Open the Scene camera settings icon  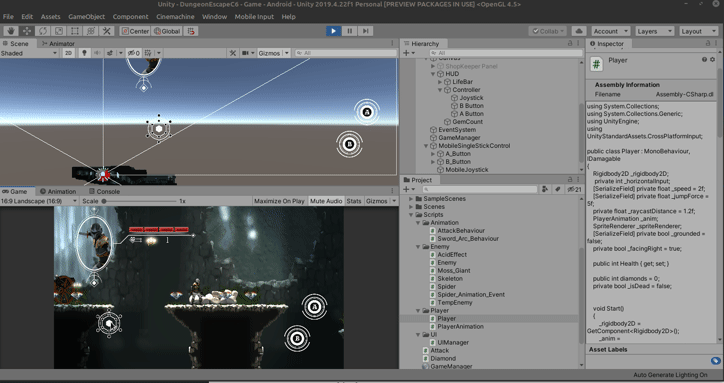[x=246, y=53]
